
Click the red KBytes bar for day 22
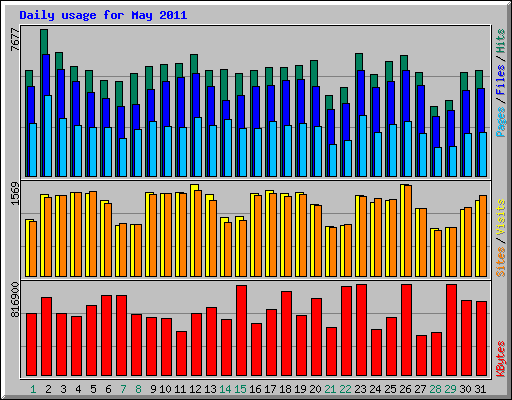click(x=346, y=331)
